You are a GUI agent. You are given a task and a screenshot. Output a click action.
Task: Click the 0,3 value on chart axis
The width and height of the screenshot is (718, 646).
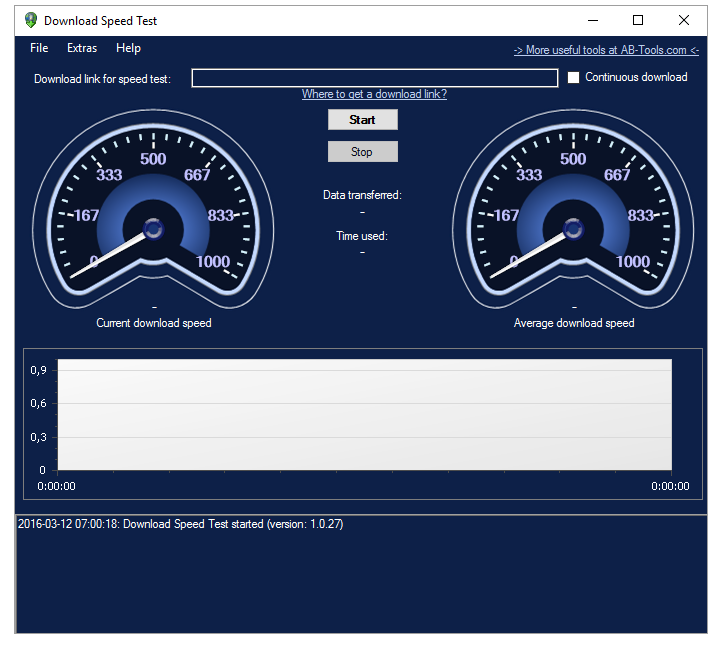point(38,437)
